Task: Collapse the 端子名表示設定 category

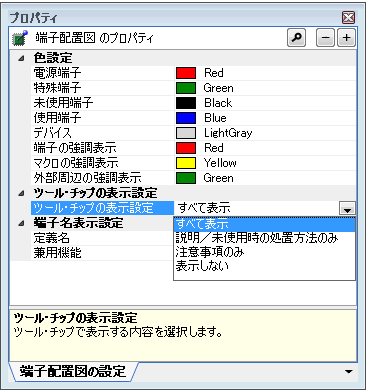Action: [x=21, y=223]
